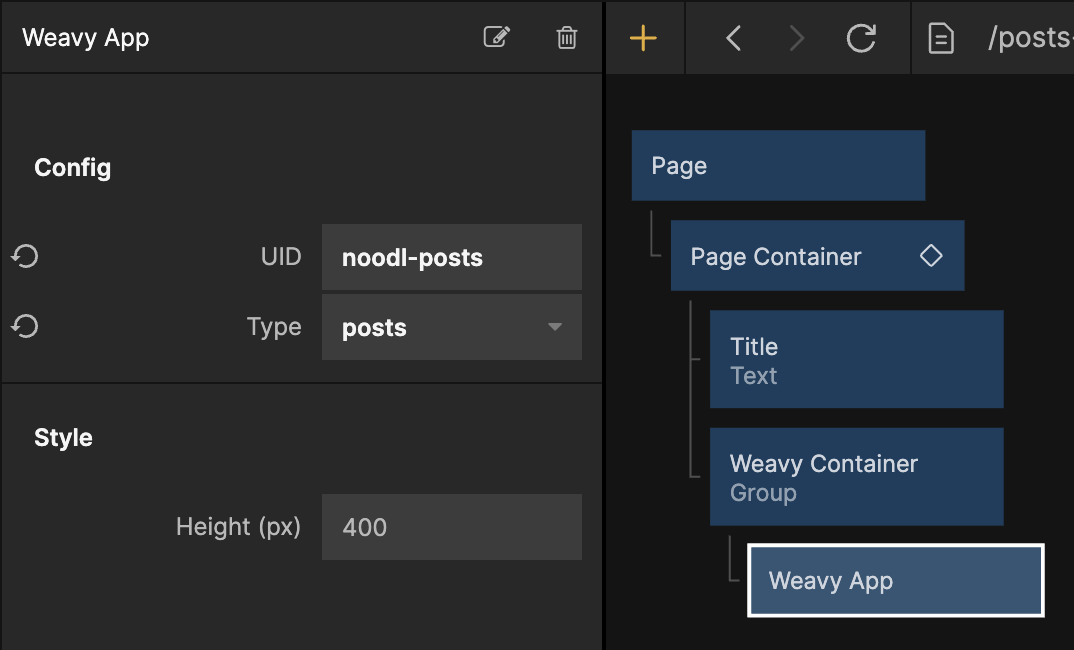This screenshot has width=1074, height=650.
Task: Navigate forward with the right arrow
Action: point(796,38)
